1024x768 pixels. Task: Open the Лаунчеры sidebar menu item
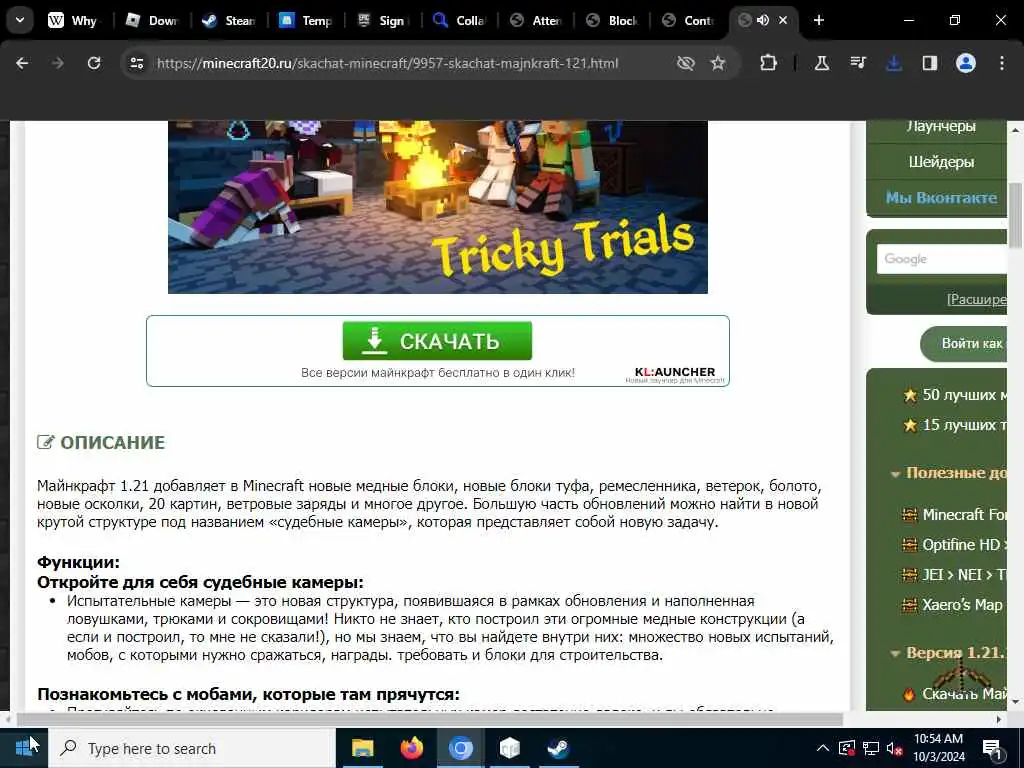point(941,127)
